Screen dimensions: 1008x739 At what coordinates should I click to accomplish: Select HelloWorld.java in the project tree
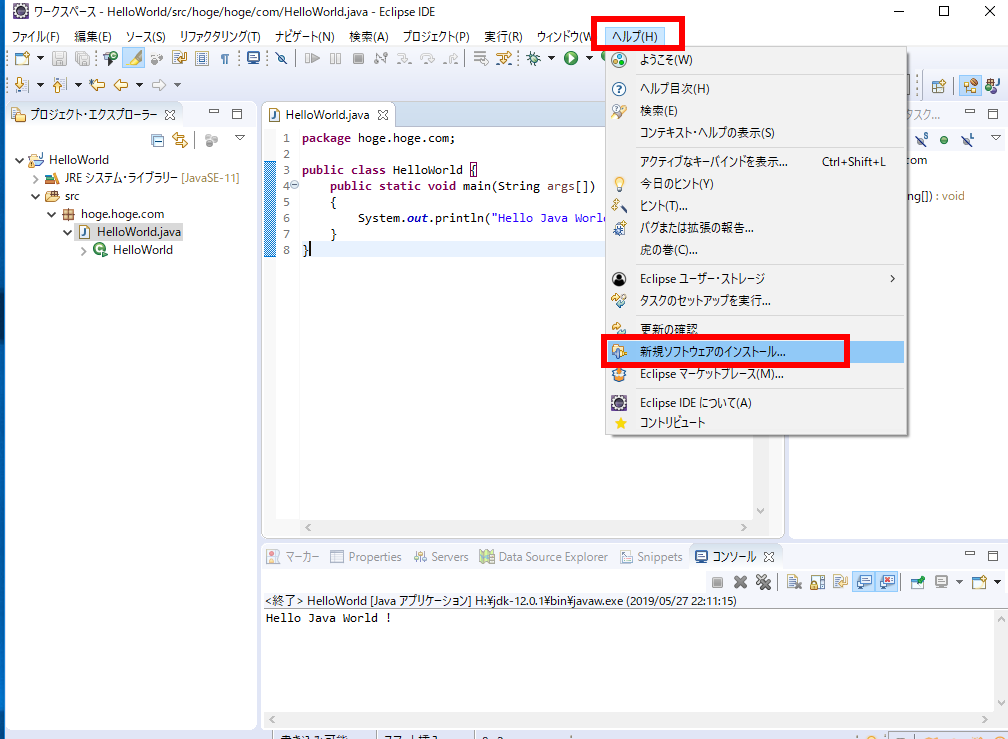(x=130, y=232)
